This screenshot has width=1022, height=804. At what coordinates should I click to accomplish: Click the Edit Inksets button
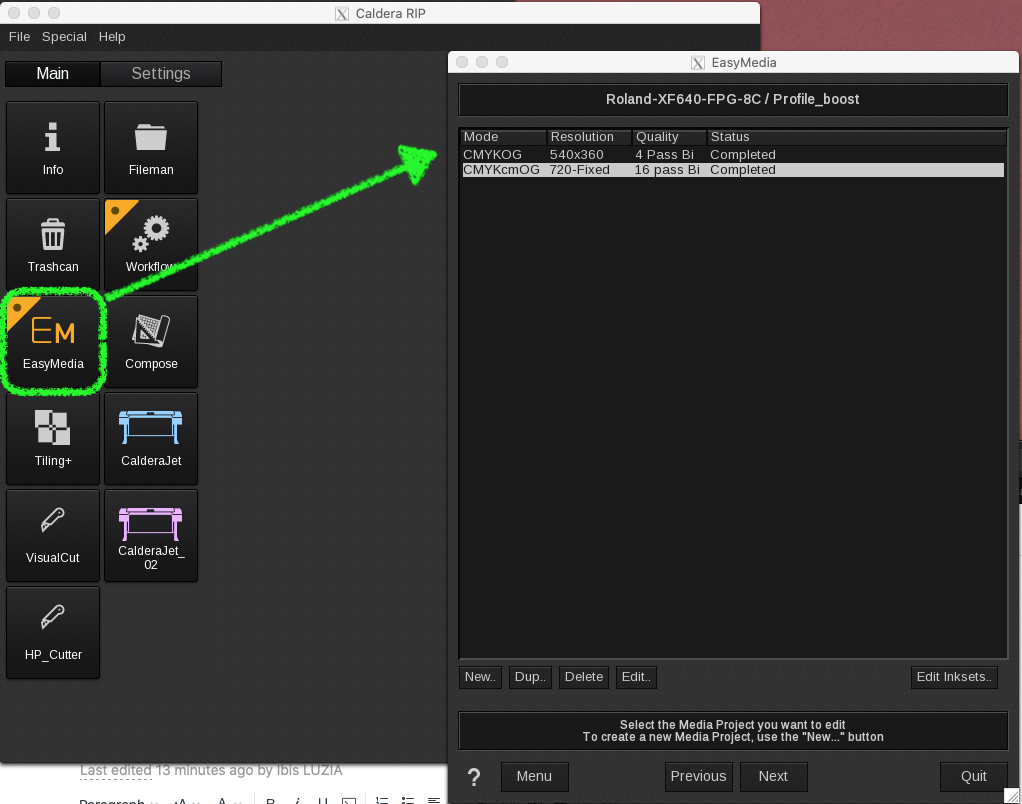953,677
